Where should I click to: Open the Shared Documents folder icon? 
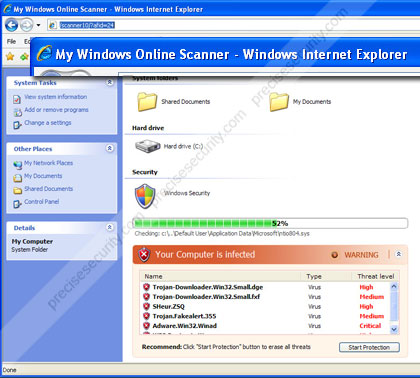147,102
